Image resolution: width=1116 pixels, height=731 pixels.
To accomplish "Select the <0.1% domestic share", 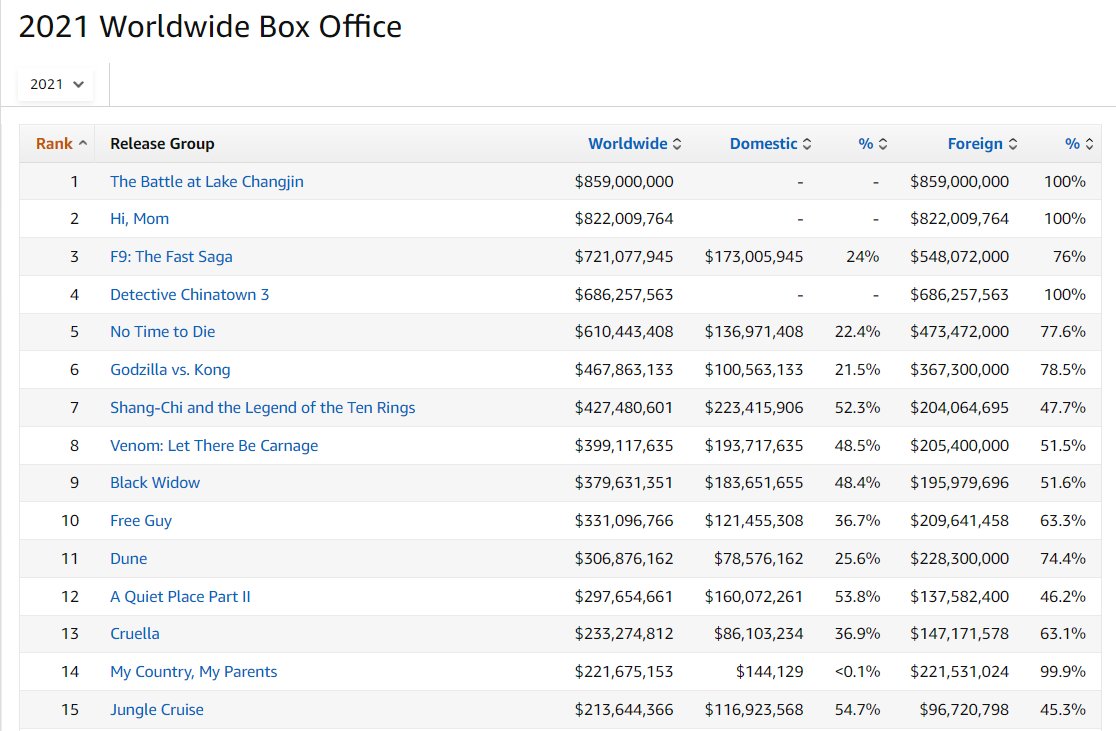I will pyautogui.click(x=858, y=671).
